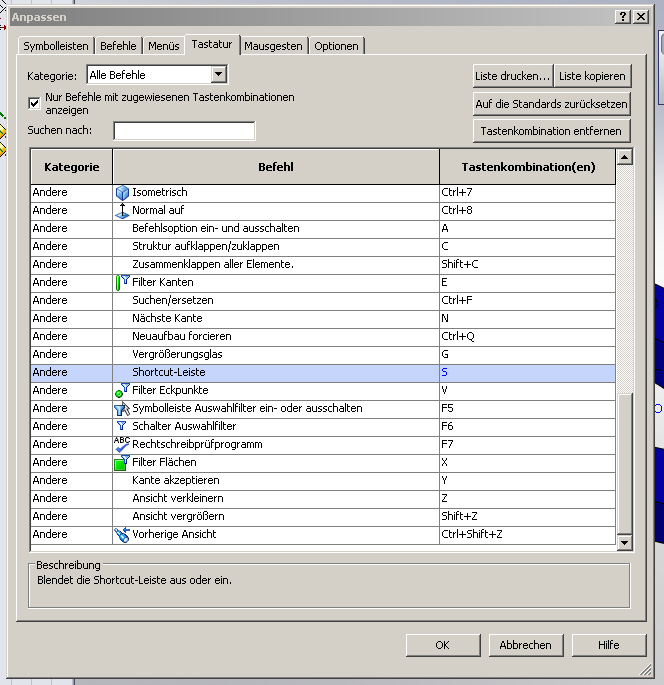Select Ansicht verkleinern command

323,498
